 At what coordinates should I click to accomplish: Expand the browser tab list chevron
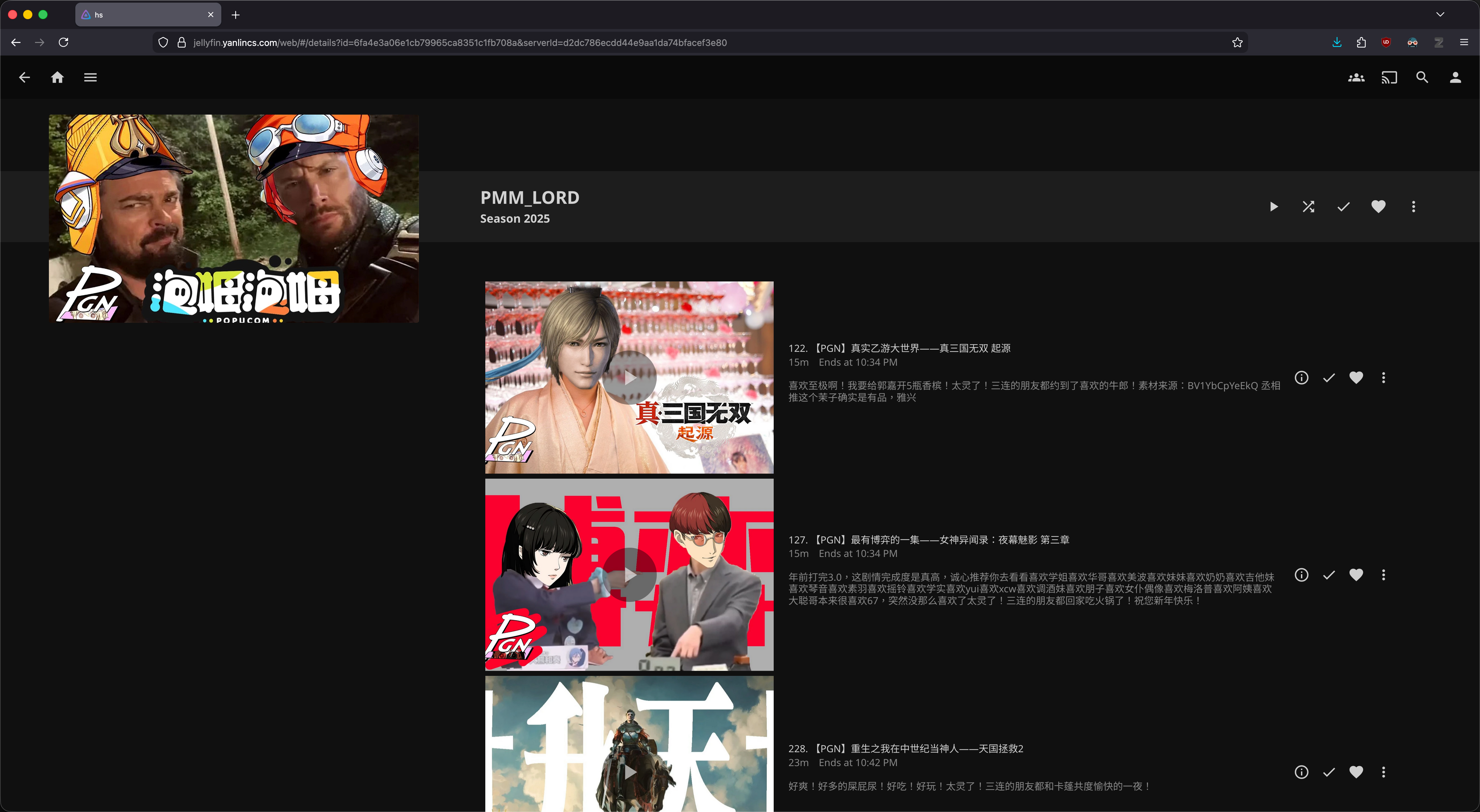1440,14
